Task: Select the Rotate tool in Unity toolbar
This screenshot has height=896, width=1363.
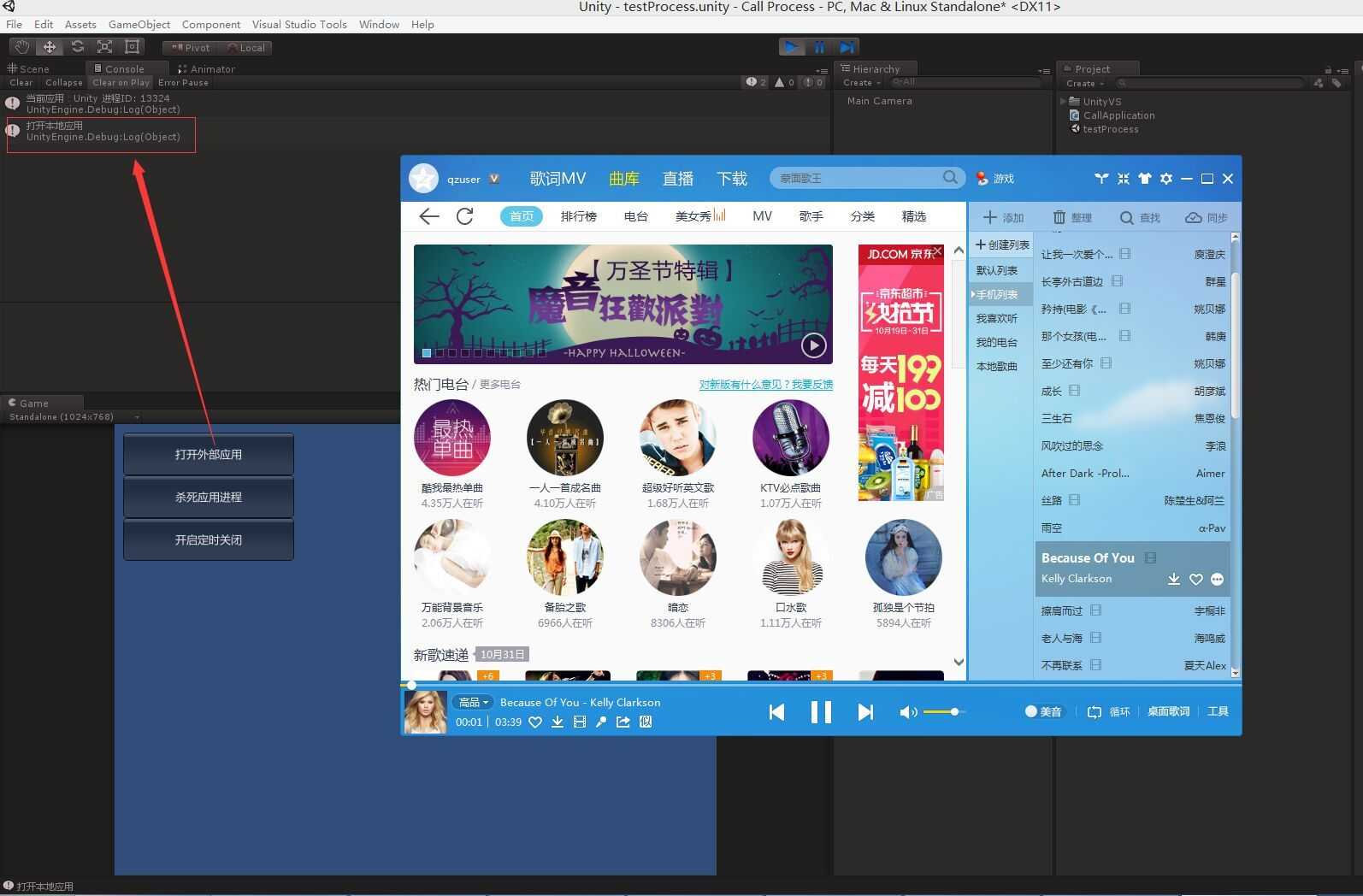Action: tap(77, 47)
